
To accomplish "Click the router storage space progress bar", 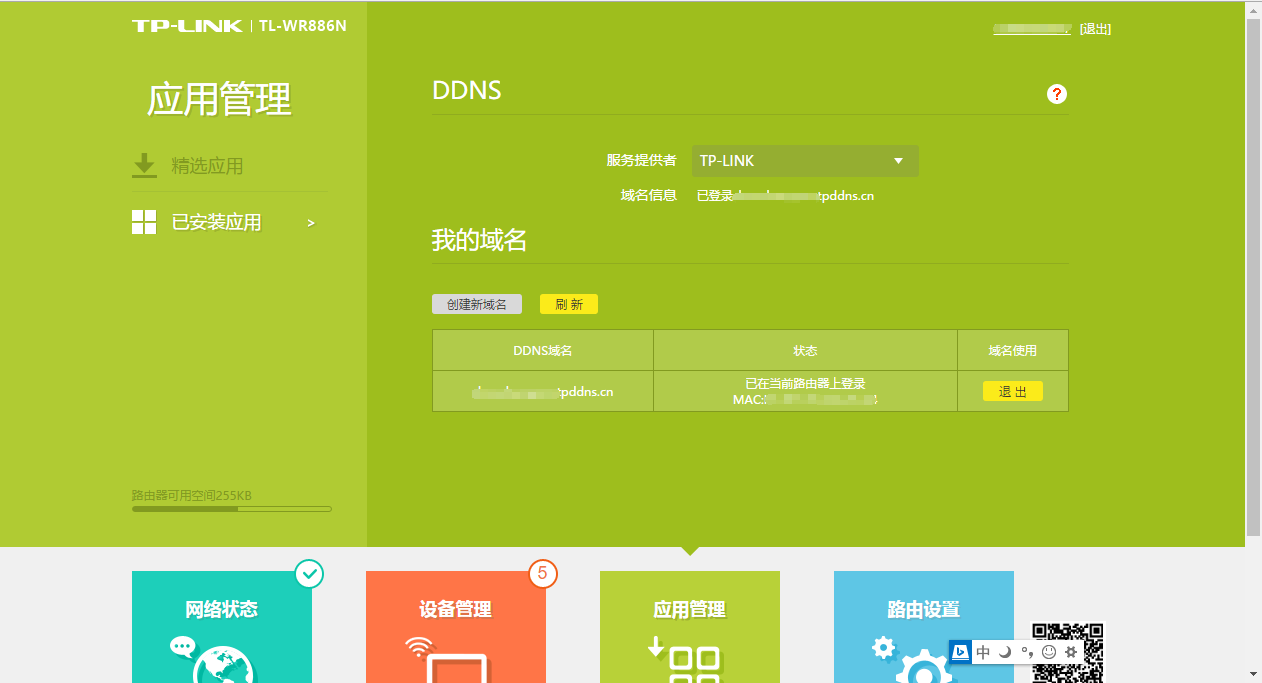I will (x=232, y=509).
